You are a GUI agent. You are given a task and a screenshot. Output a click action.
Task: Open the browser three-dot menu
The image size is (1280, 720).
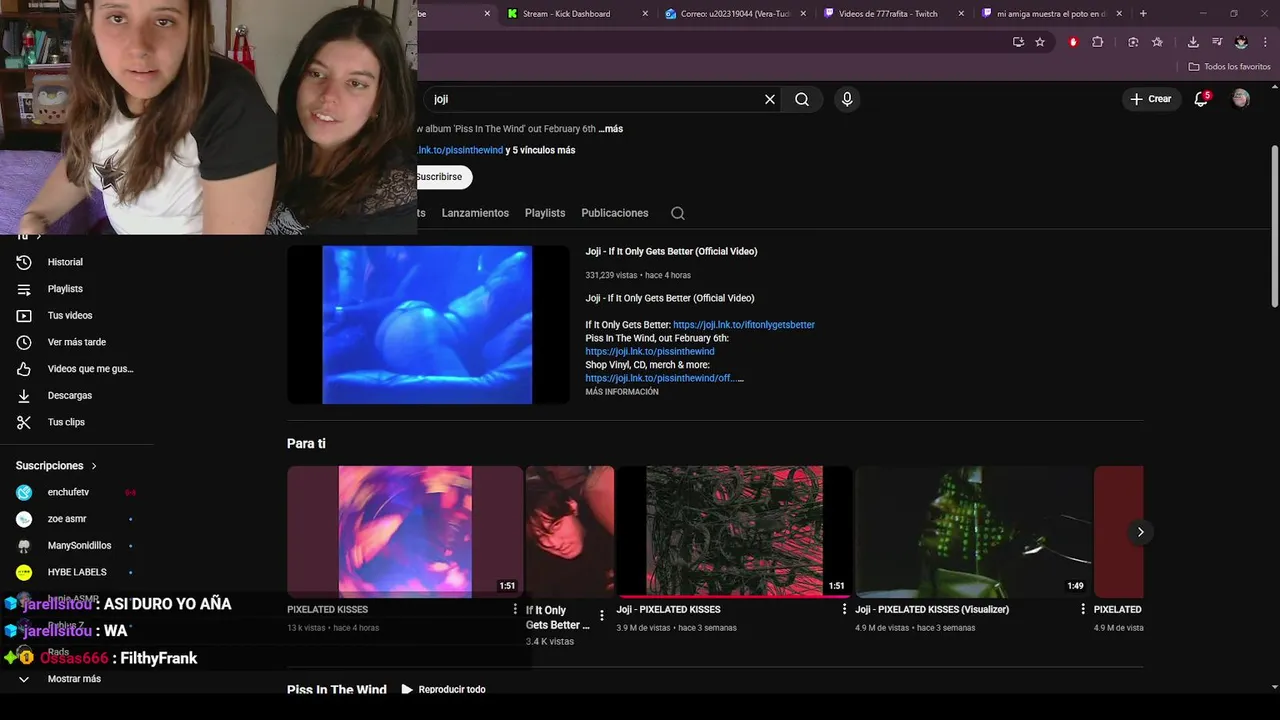pos(1264,42)
